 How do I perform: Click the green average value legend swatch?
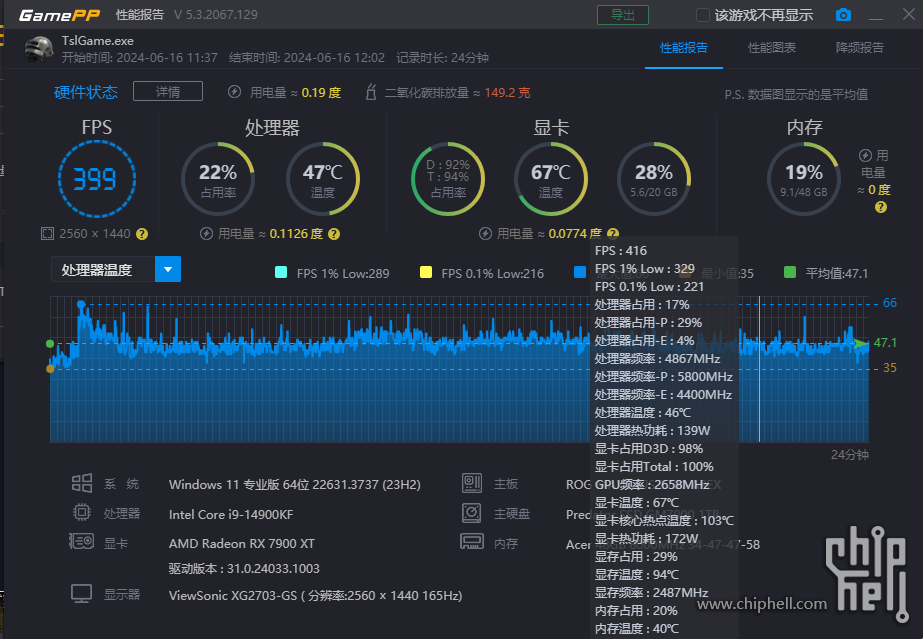[790, 272]
